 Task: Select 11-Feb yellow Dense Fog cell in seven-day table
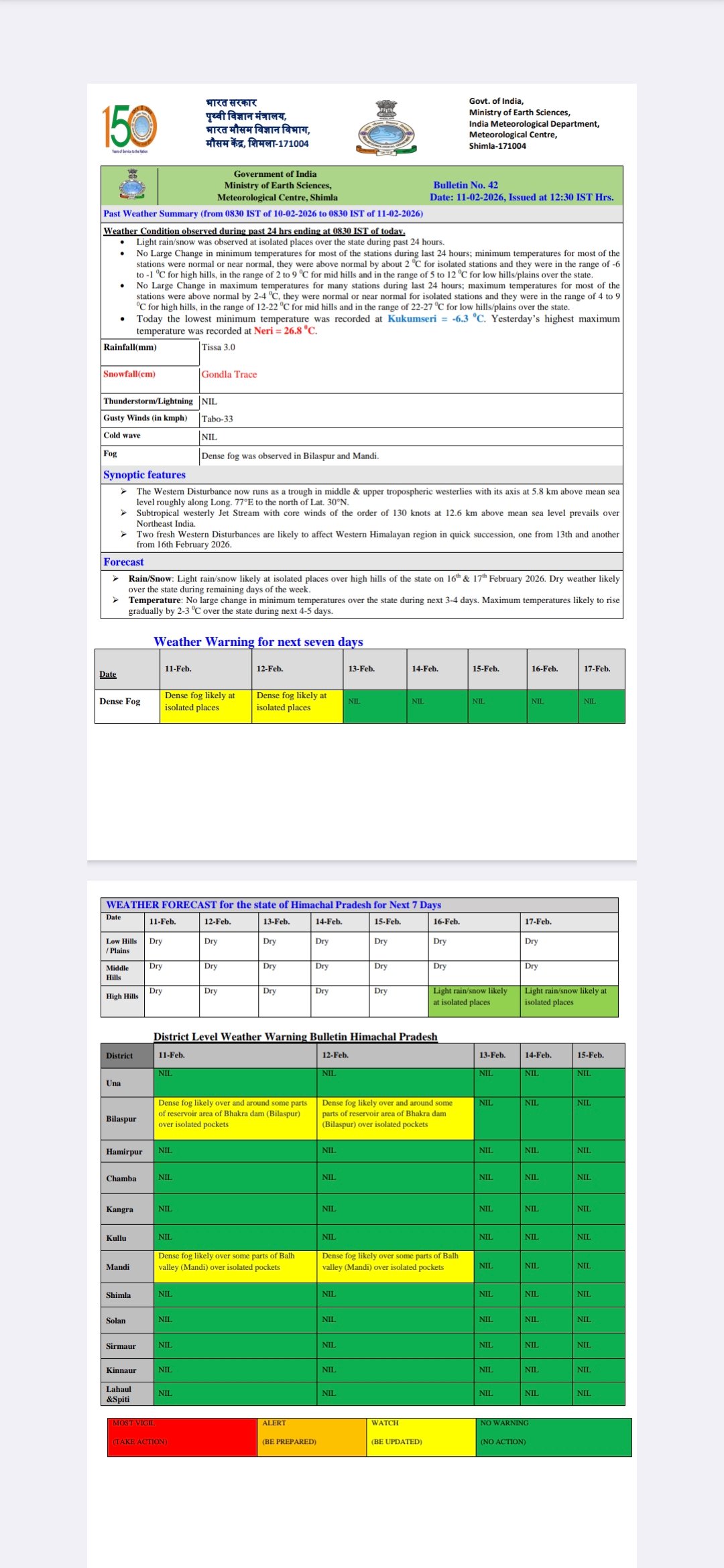pyautogui.click(x=205, y=706)
